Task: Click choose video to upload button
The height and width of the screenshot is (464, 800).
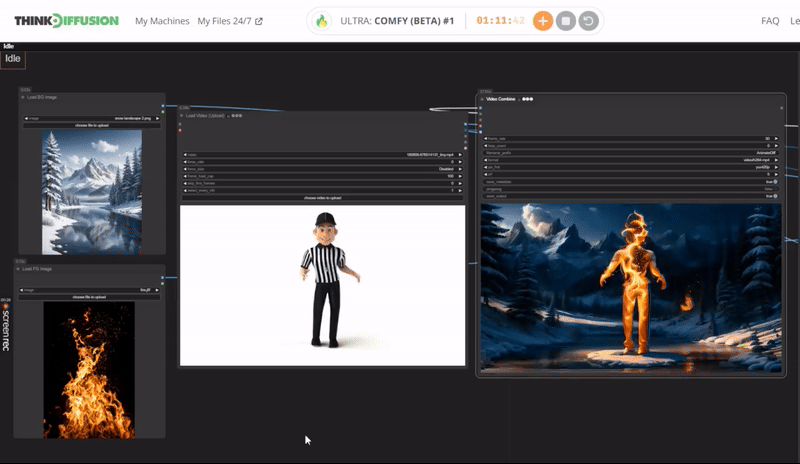Action: [x=322, y=198]
